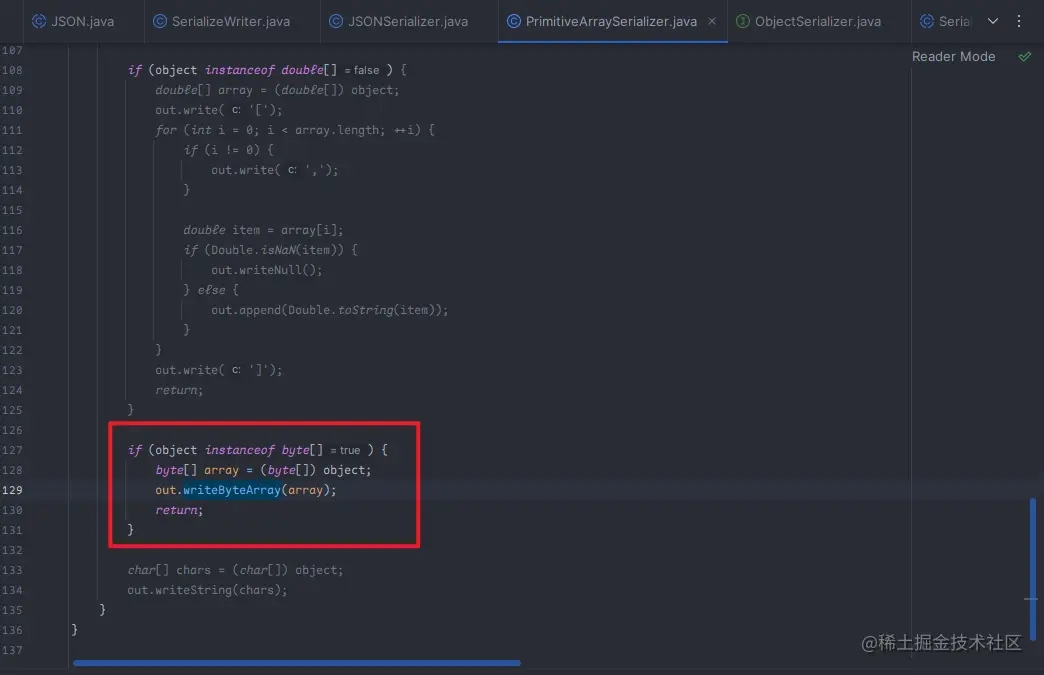Open the JSONSerializer.java tab

[x=399, y=21]
